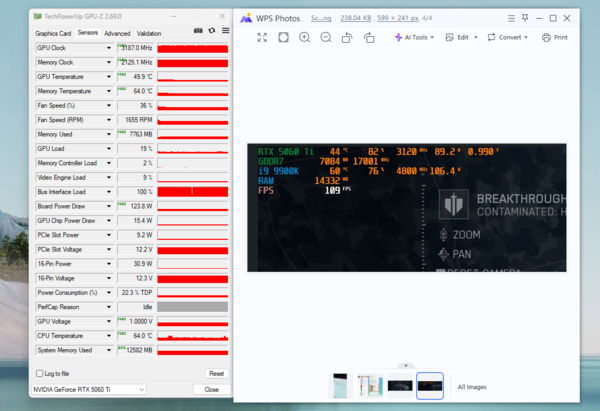Image resolution: width=600 pixels, height=411 pixels.
Task: Click the GPU Load history graph
Action: pyautogui.click(x=192, y=148)
